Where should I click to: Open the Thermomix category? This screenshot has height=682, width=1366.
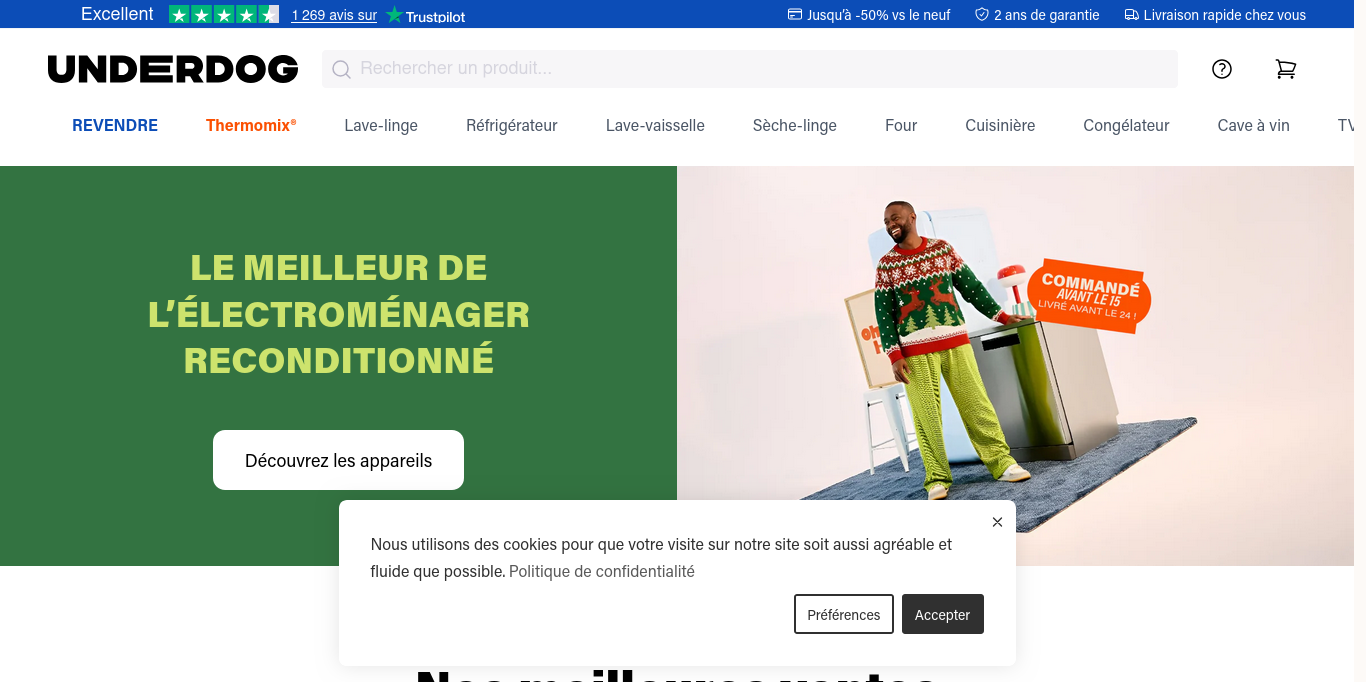pos(251,125)
